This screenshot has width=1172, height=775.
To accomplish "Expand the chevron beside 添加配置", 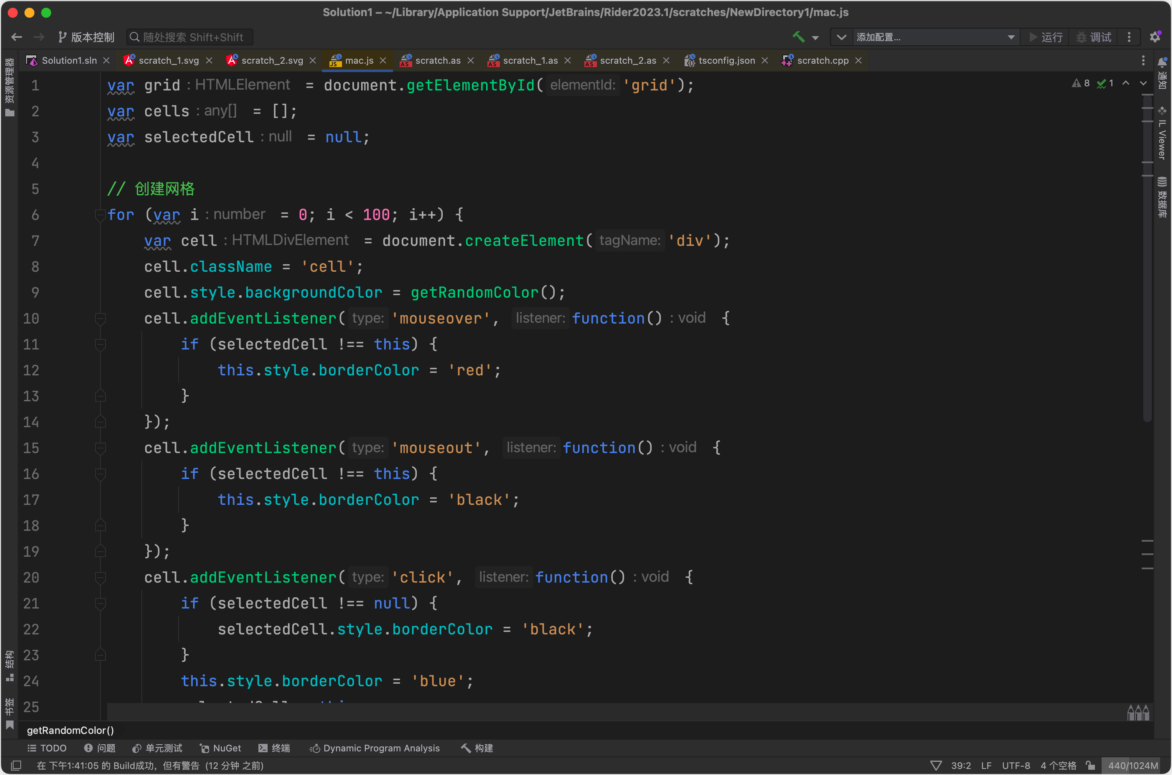I will click(842, 37).
